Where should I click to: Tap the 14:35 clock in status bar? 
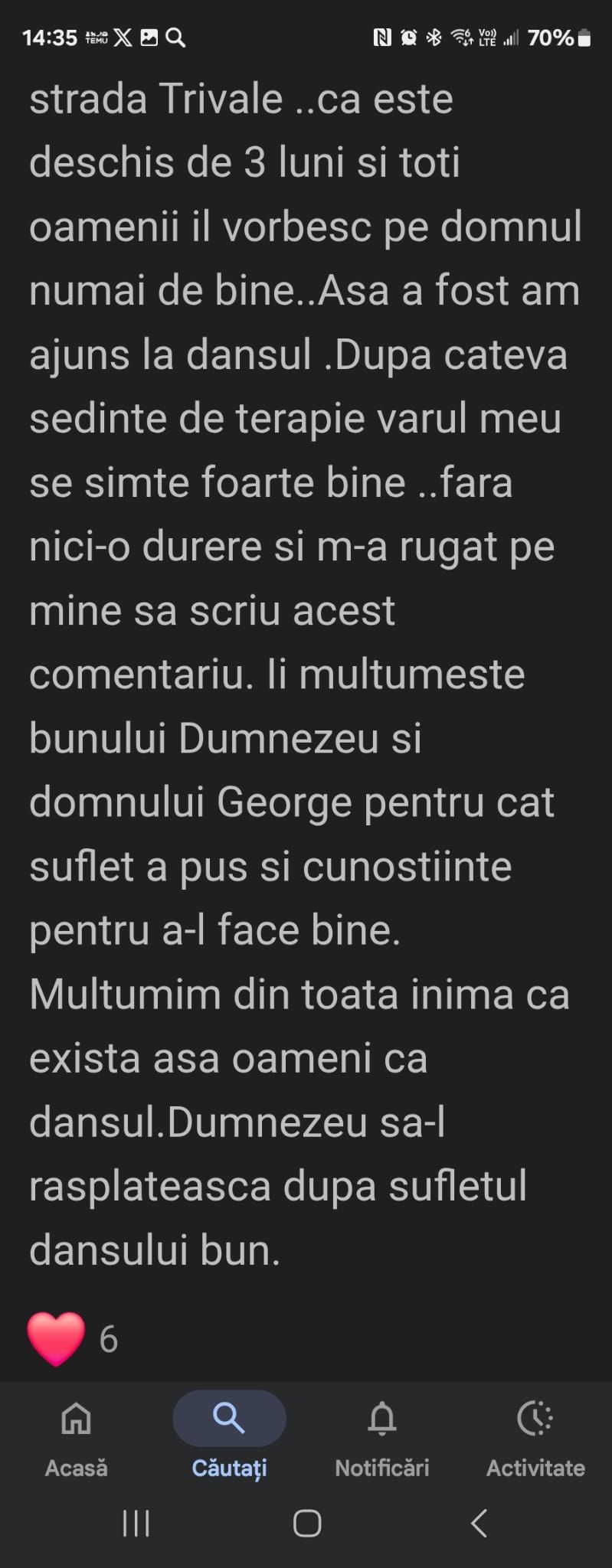[x=51, y=38]
